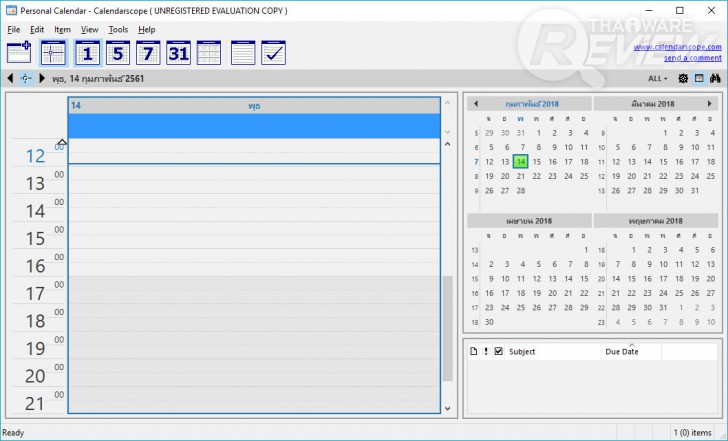This screenshot has width=728, height=441.
Task: Click the March 2018 month header
Action: tap(653, 104)
